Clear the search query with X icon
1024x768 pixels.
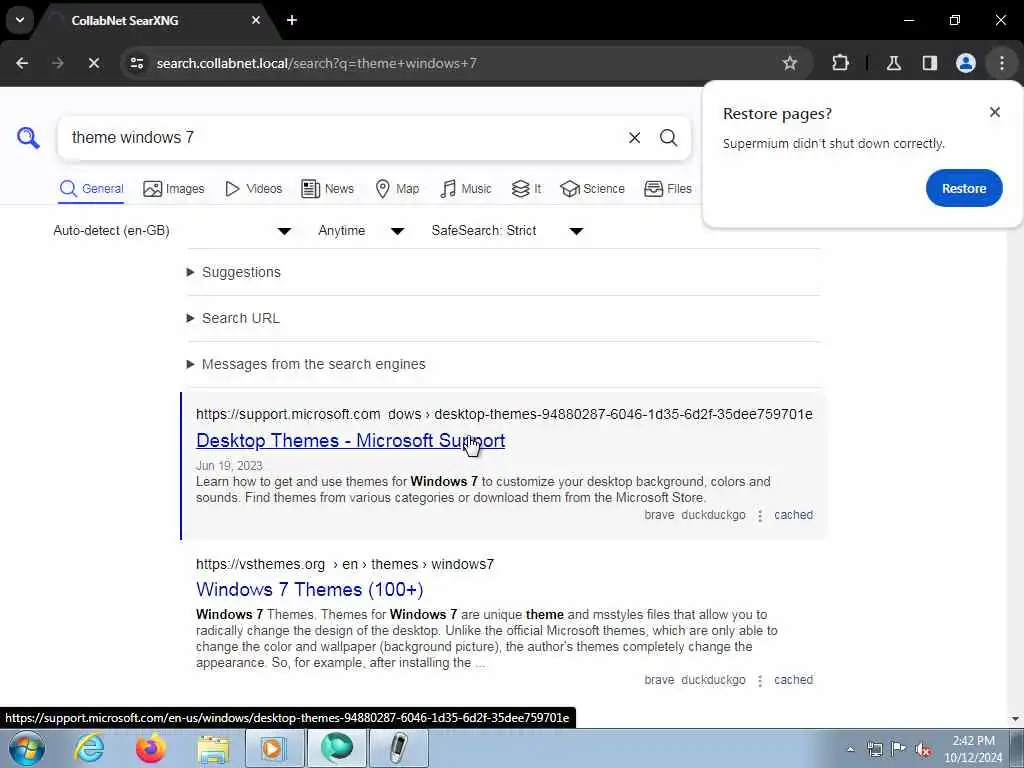coord(634,138)
